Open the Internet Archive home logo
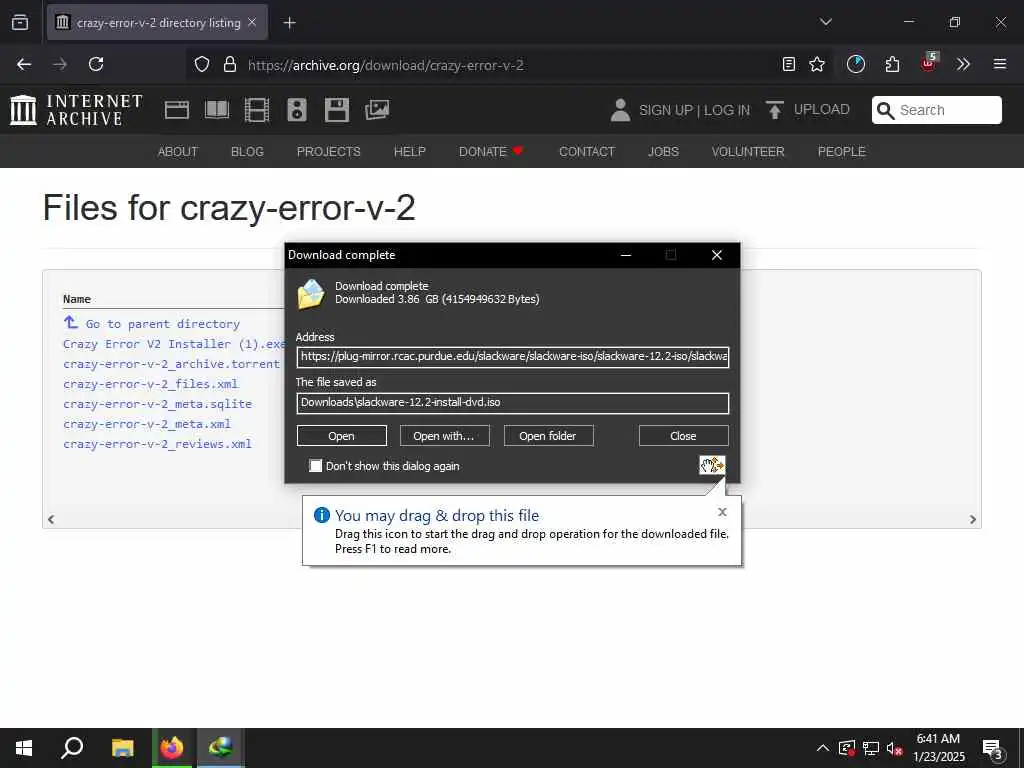Screen dimensions: 1024x768 pyautogui.click(x=76, y=110)
